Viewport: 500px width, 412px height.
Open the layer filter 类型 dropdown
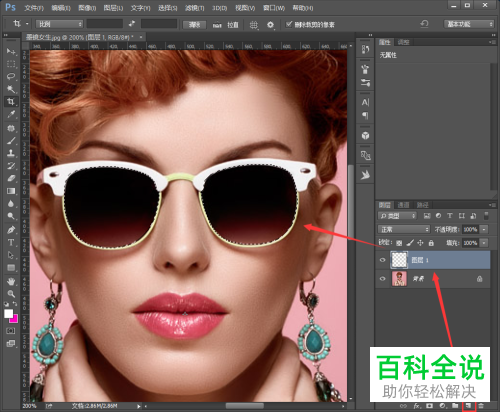pos(397,216)
